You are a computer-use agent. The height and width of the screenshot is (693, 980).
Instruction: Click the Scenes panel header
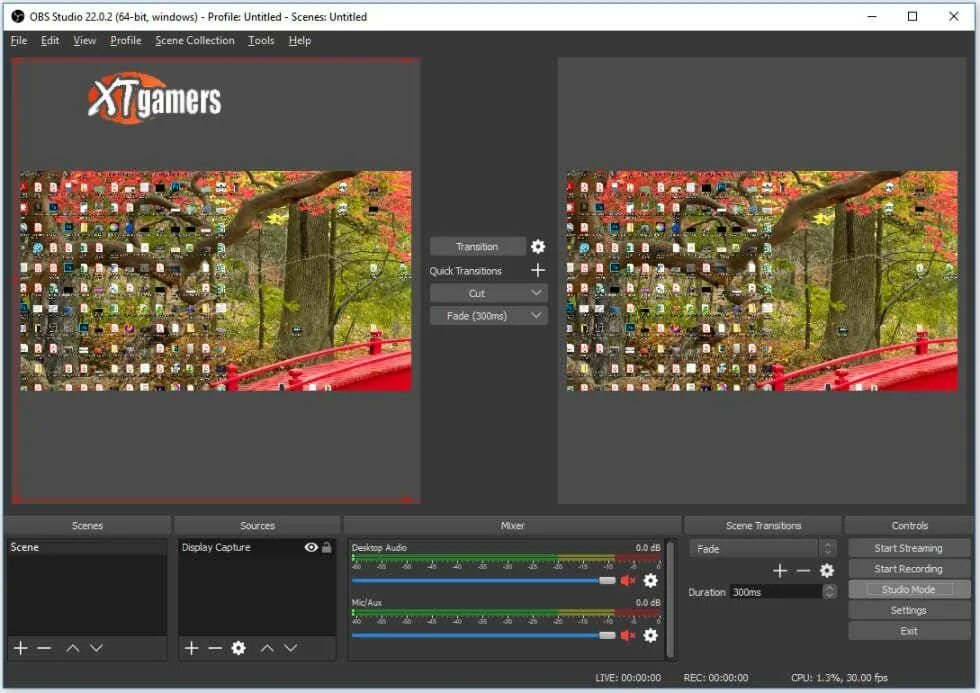click(x=88, y=526)
